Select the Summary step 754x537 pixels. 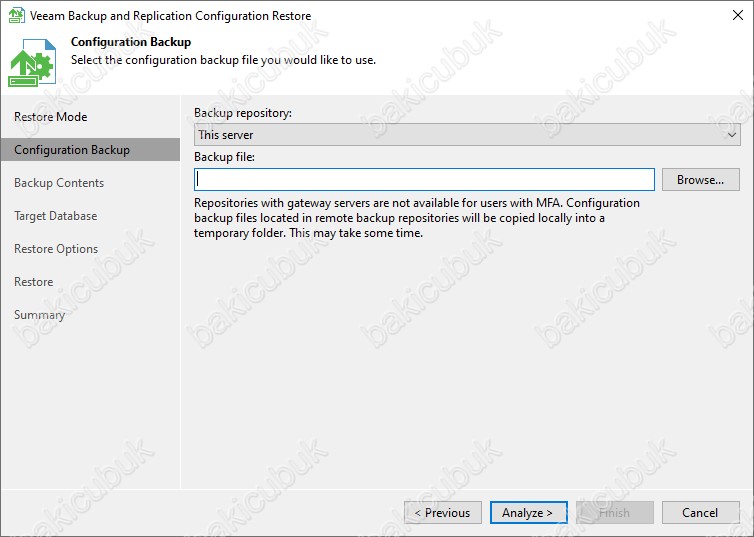(x=39, y=315)
